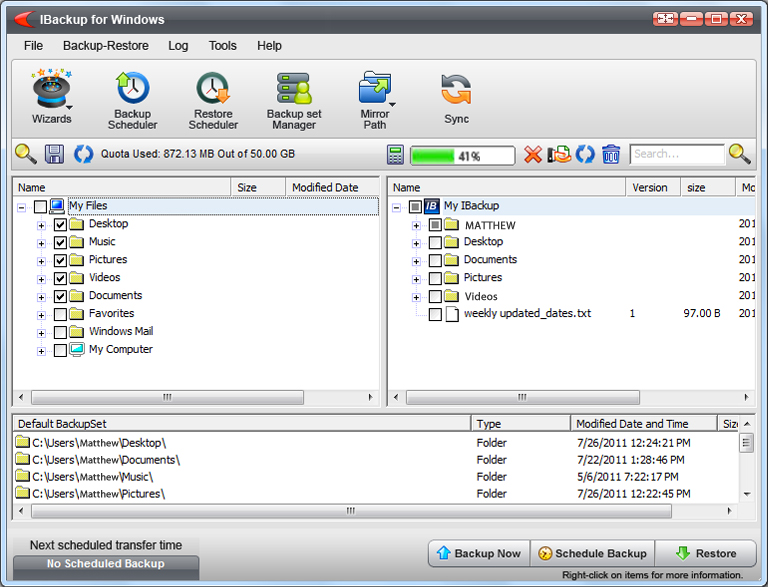
Task: Click the My IBackup IB logo icon
Action: point(432,206)
